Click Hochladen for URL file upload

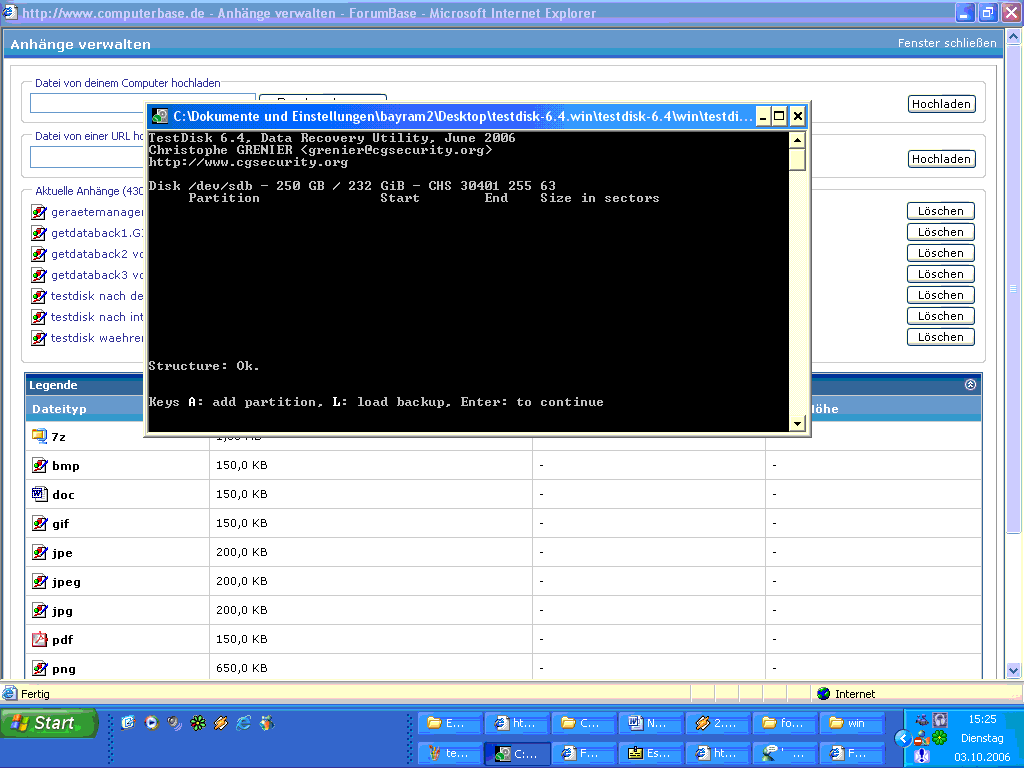941,159
